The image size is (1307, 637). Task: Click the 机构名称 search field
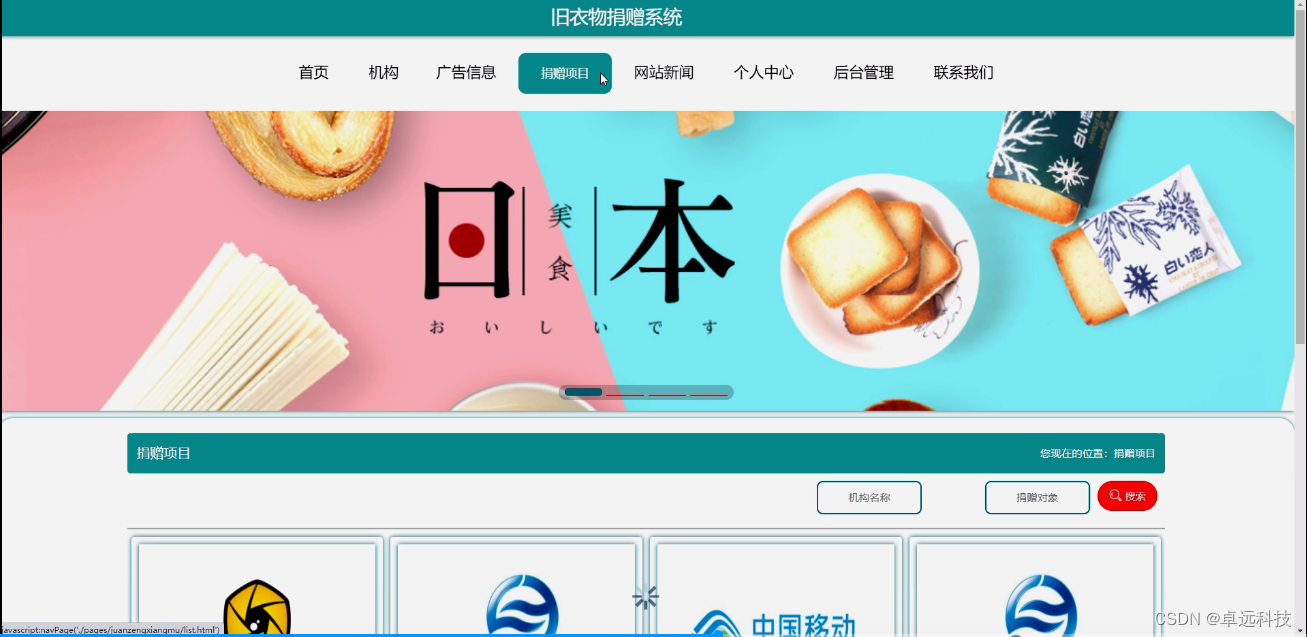[x=869, y=497]
